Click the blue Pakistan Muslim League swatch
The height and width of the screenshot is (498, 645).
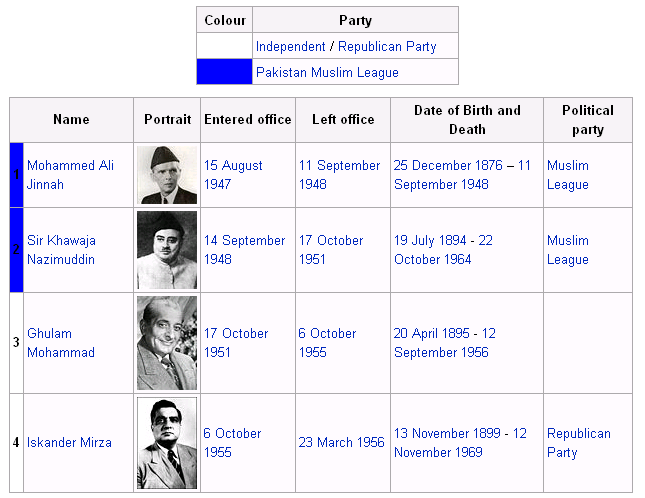point(225,72)
